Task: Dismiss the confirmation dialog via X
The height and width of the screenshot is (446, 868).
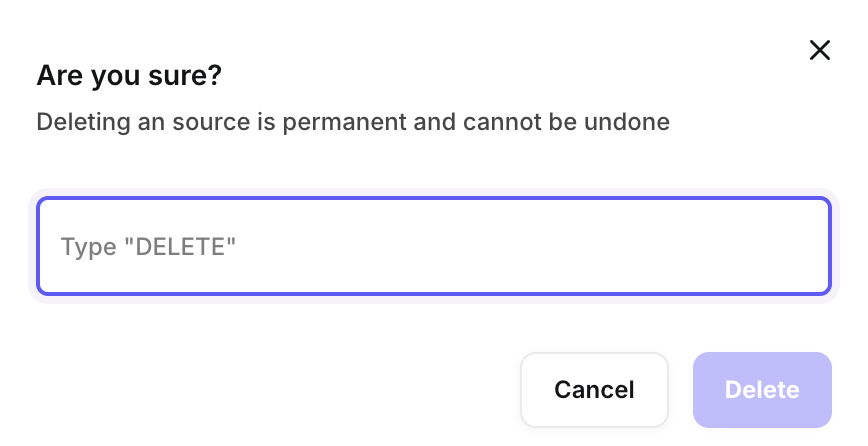Action: point(820,51)
